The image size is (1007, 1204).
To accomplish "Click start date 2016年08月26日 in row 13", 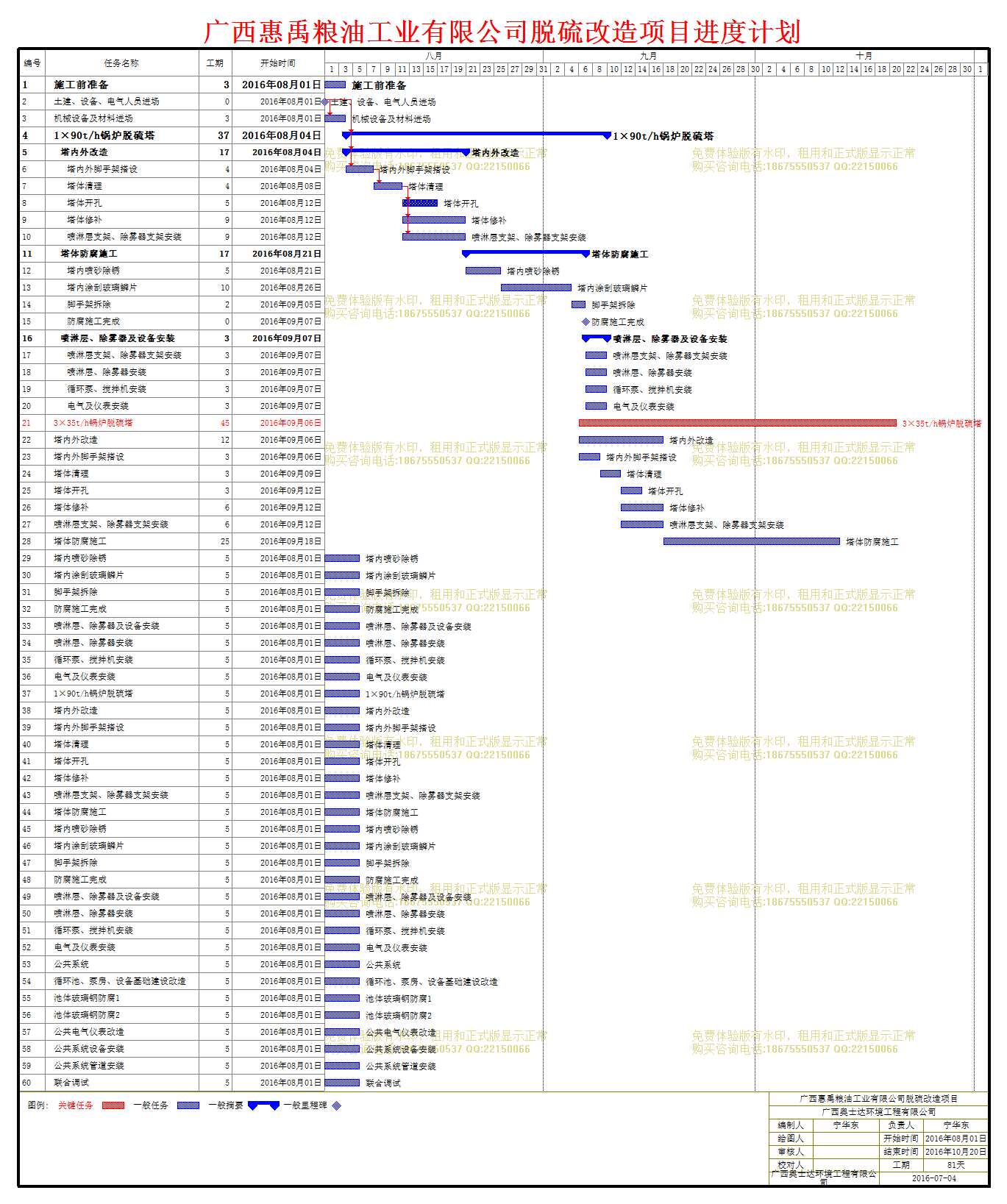I will click(x=291, y=288).
